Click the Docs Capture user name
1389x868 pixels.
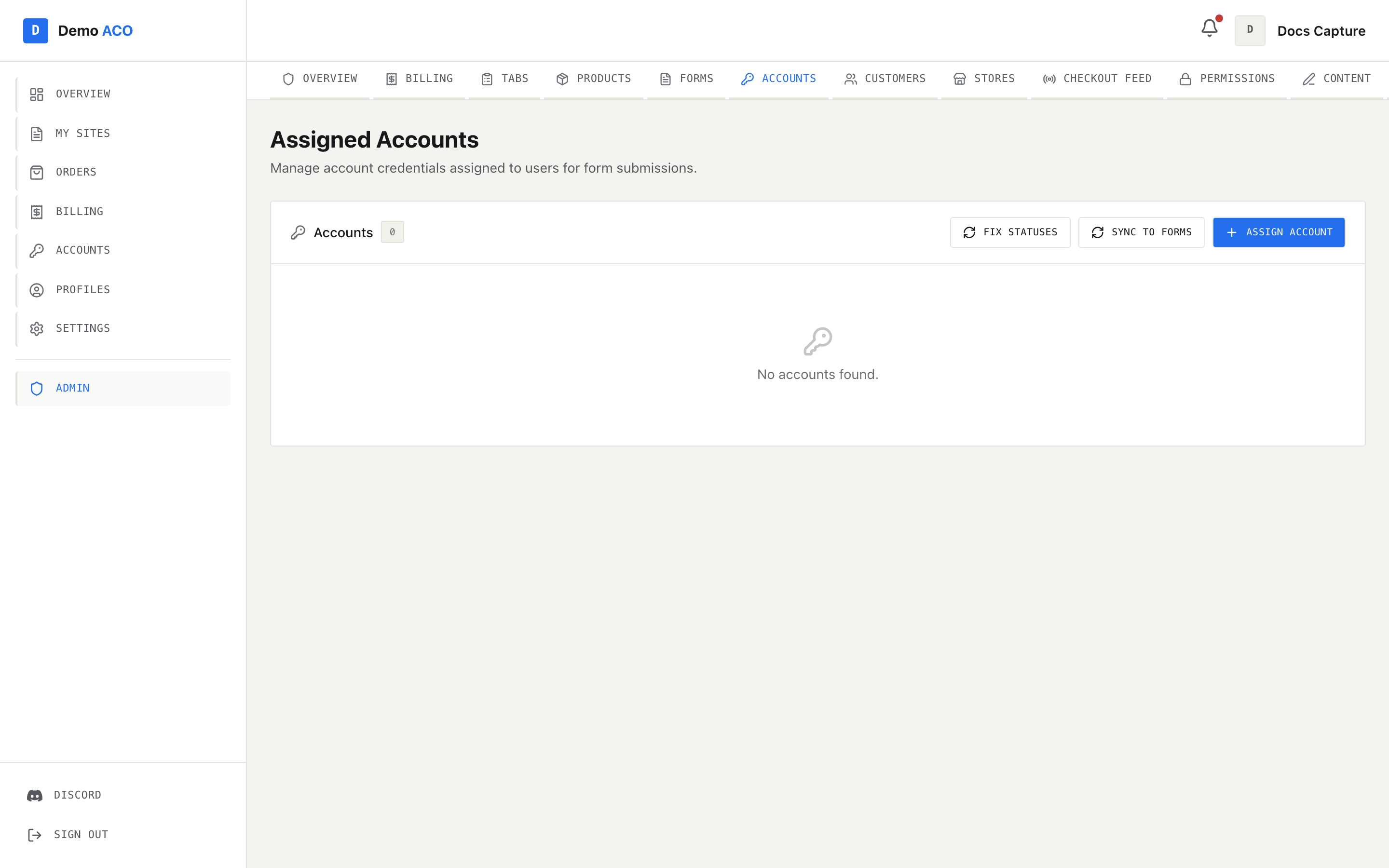coord(1321,31)
